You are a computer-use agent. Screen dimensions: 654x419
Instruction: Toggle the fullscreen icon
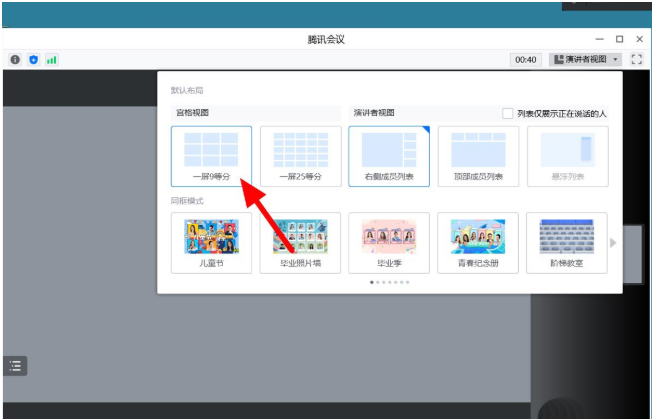click(636, 59)
